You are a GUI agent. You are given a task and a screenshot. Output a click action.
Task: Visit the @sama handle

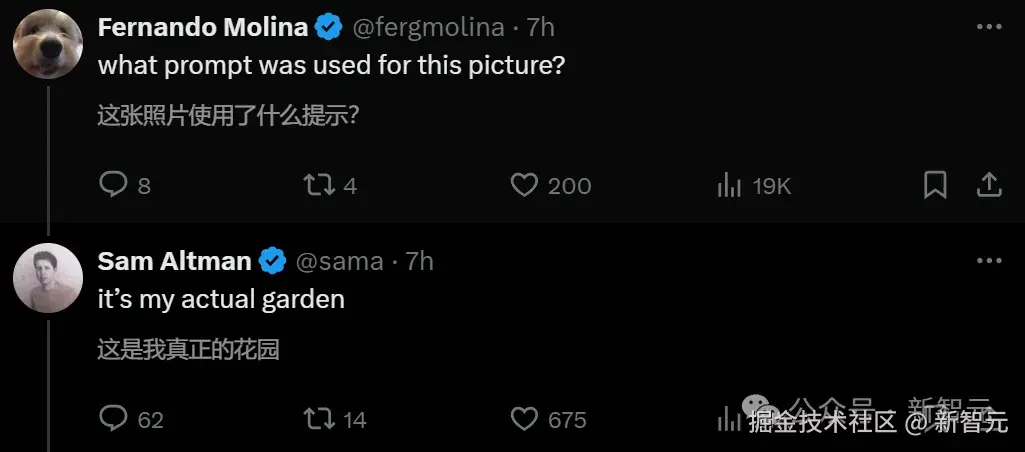[x=339, y=262]
